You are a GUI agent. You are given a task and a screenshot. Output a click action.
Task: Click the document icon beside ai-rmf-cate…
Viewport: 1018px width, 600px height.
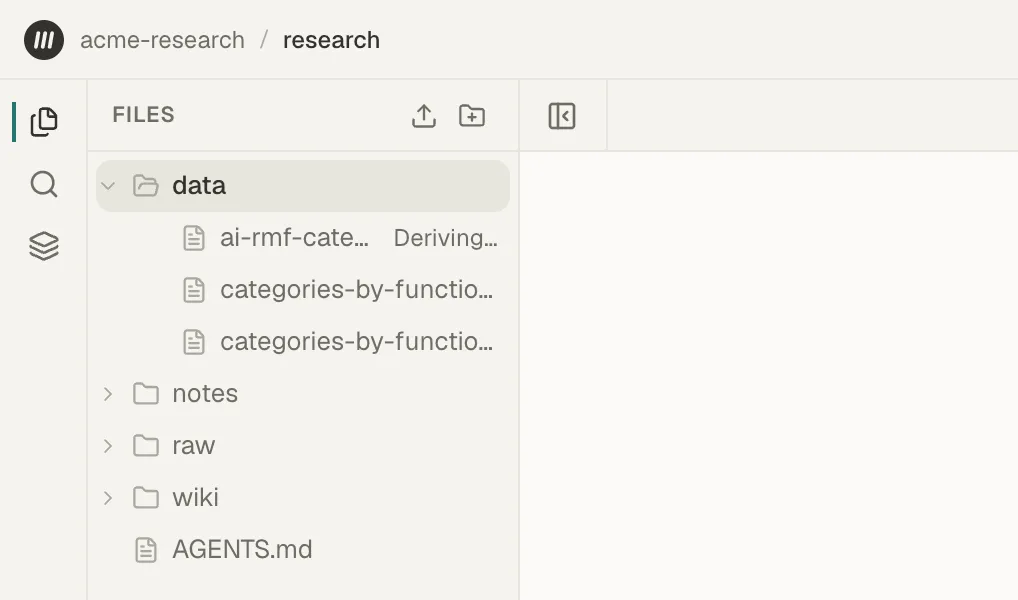[x=193, y=238]
